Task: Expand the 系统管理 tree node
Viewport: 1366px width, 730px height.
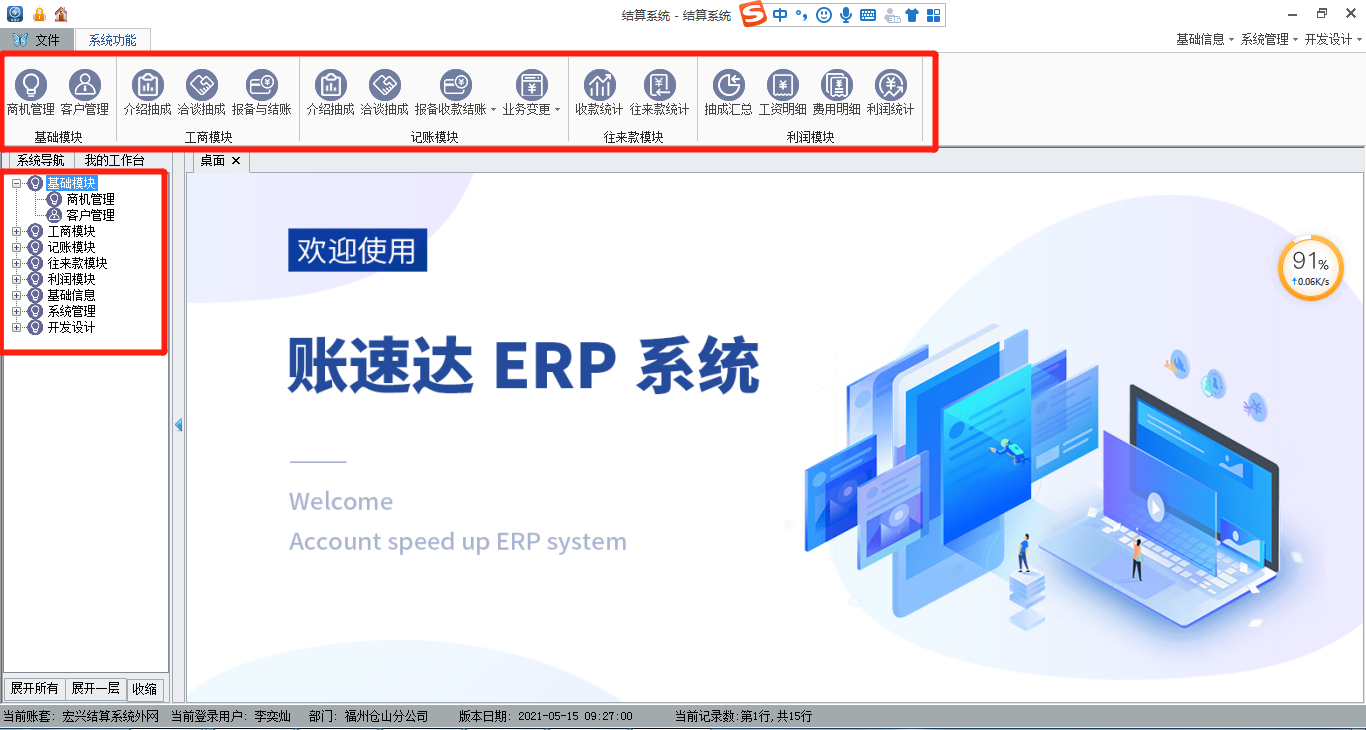Action: [x=16, y=311]
